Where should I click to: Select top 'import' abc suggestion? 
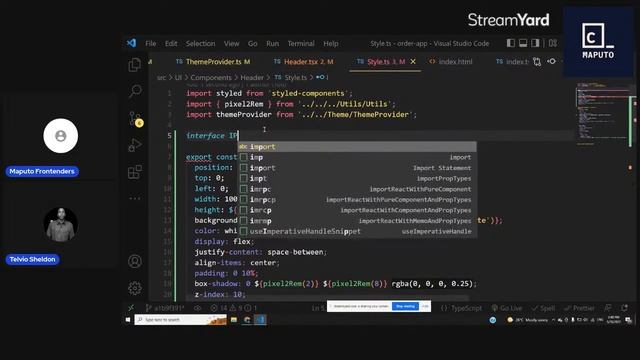tap(357, 147)
